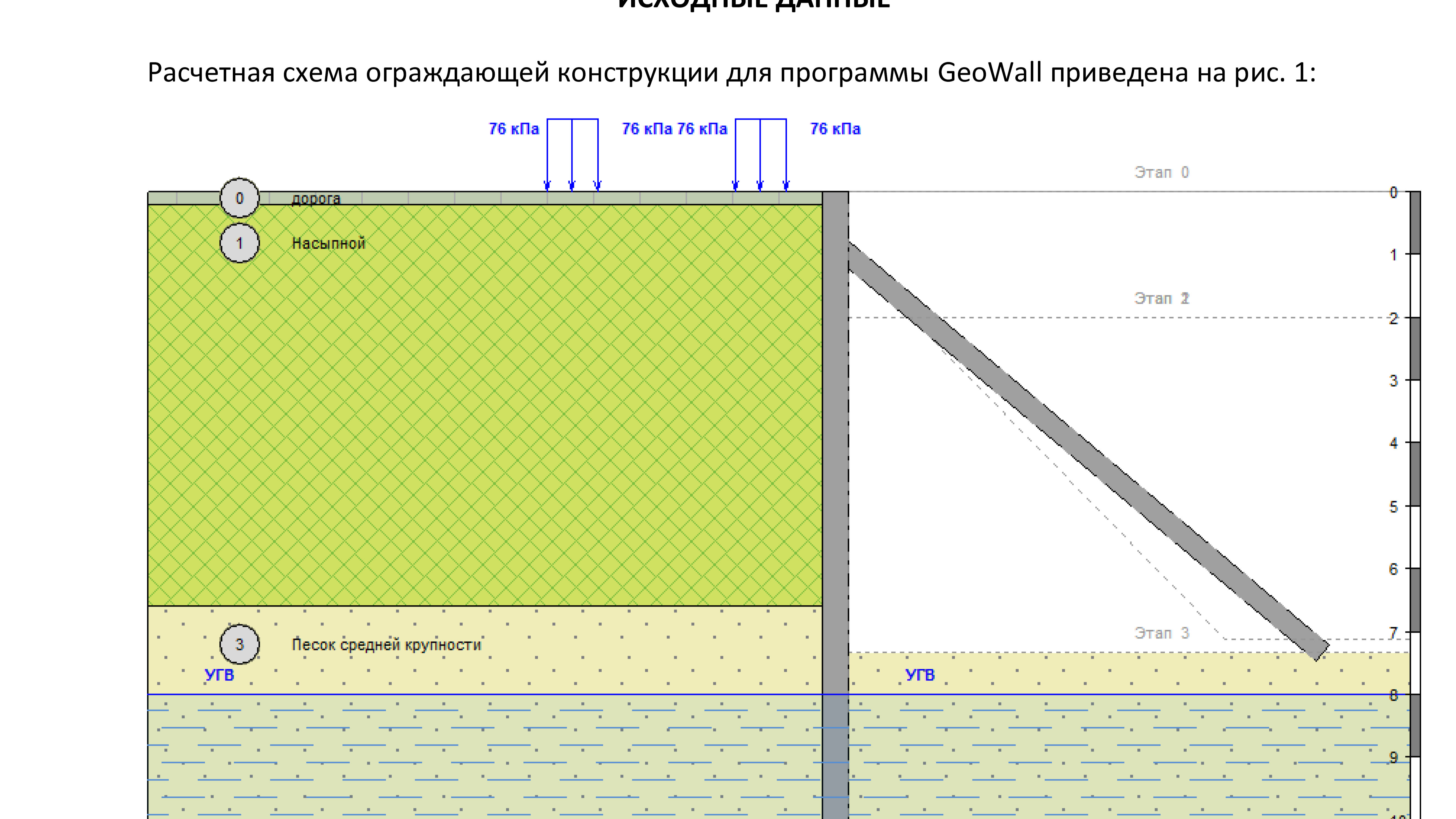This screenshot has height=819, width=1456.
Task: Click depth scale mark 1
Action: (x=1393, y=255)
